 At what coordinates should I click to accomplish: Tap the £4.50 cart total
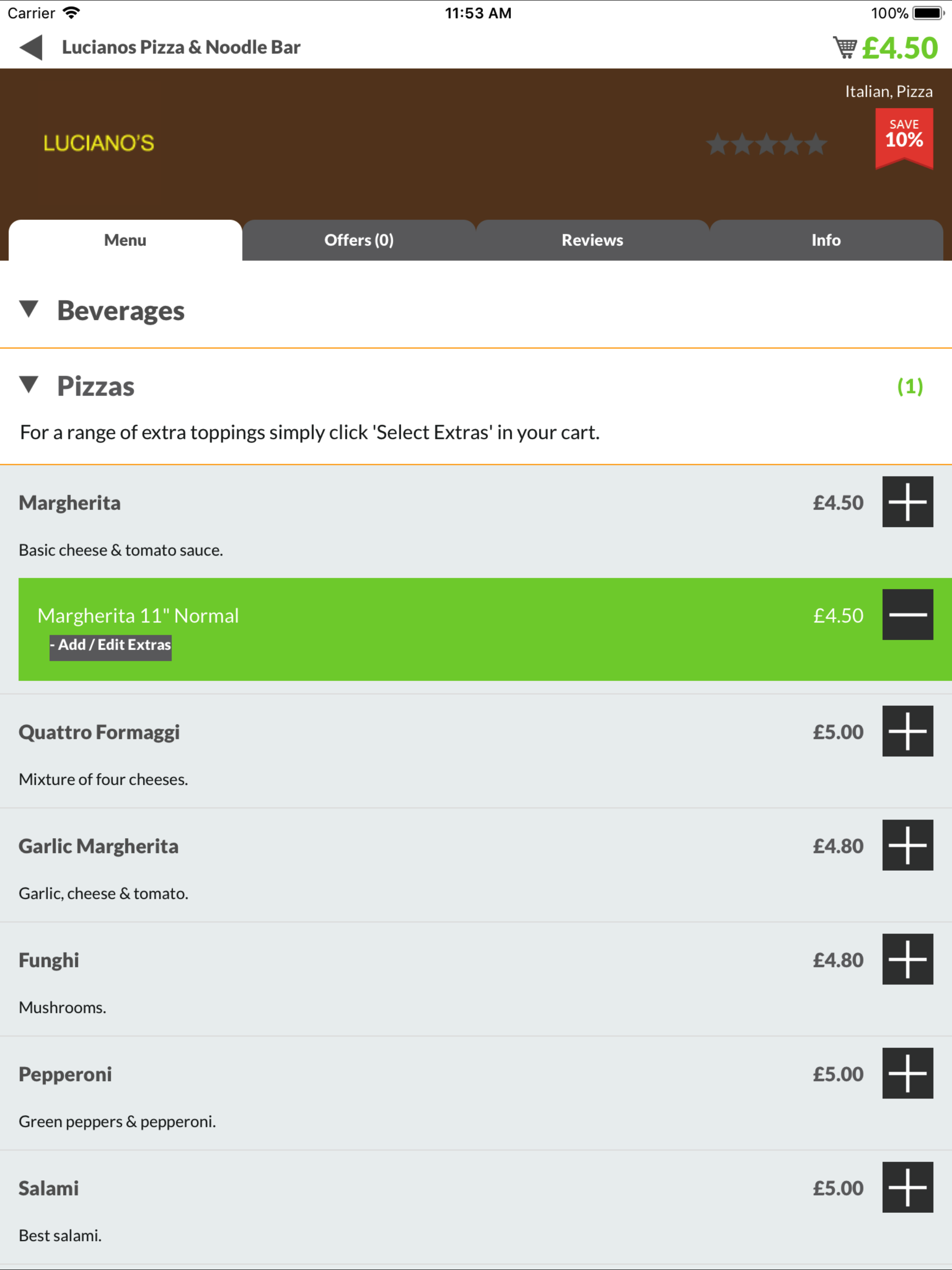coord(900,48)
